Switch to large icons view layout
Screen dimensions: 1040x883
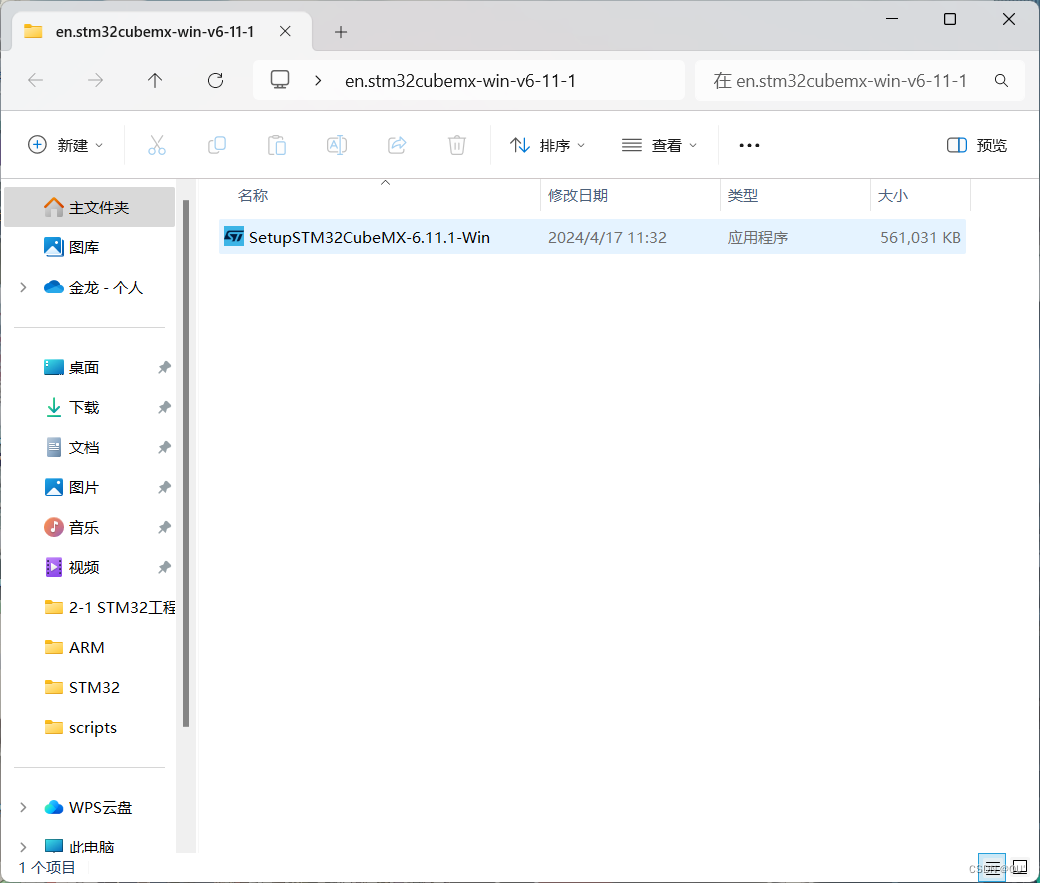pos(1020,868)
